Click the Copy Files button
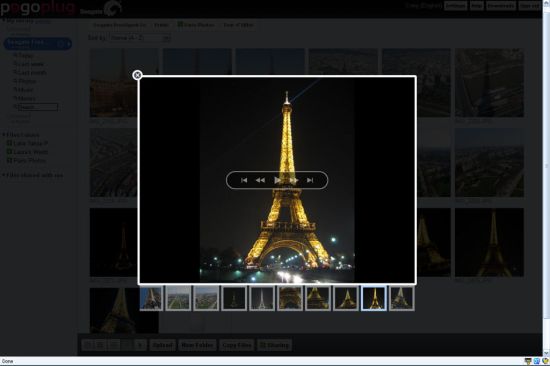This screenshot has width=550, height=366. (x=237, y=345)
